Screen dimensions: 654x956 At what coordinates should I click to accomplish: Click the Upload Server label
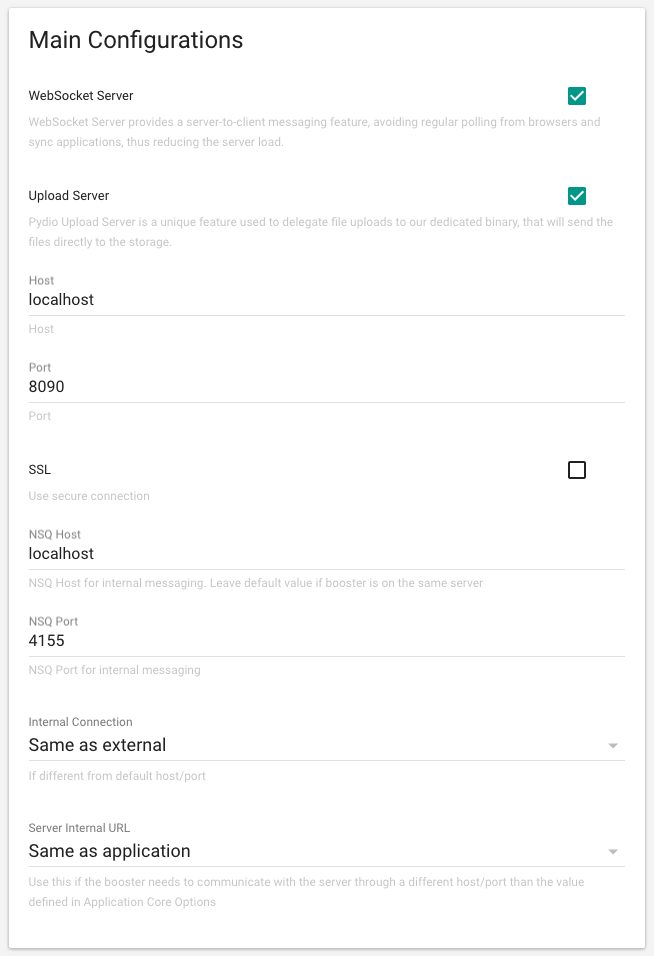coord(69,196)
